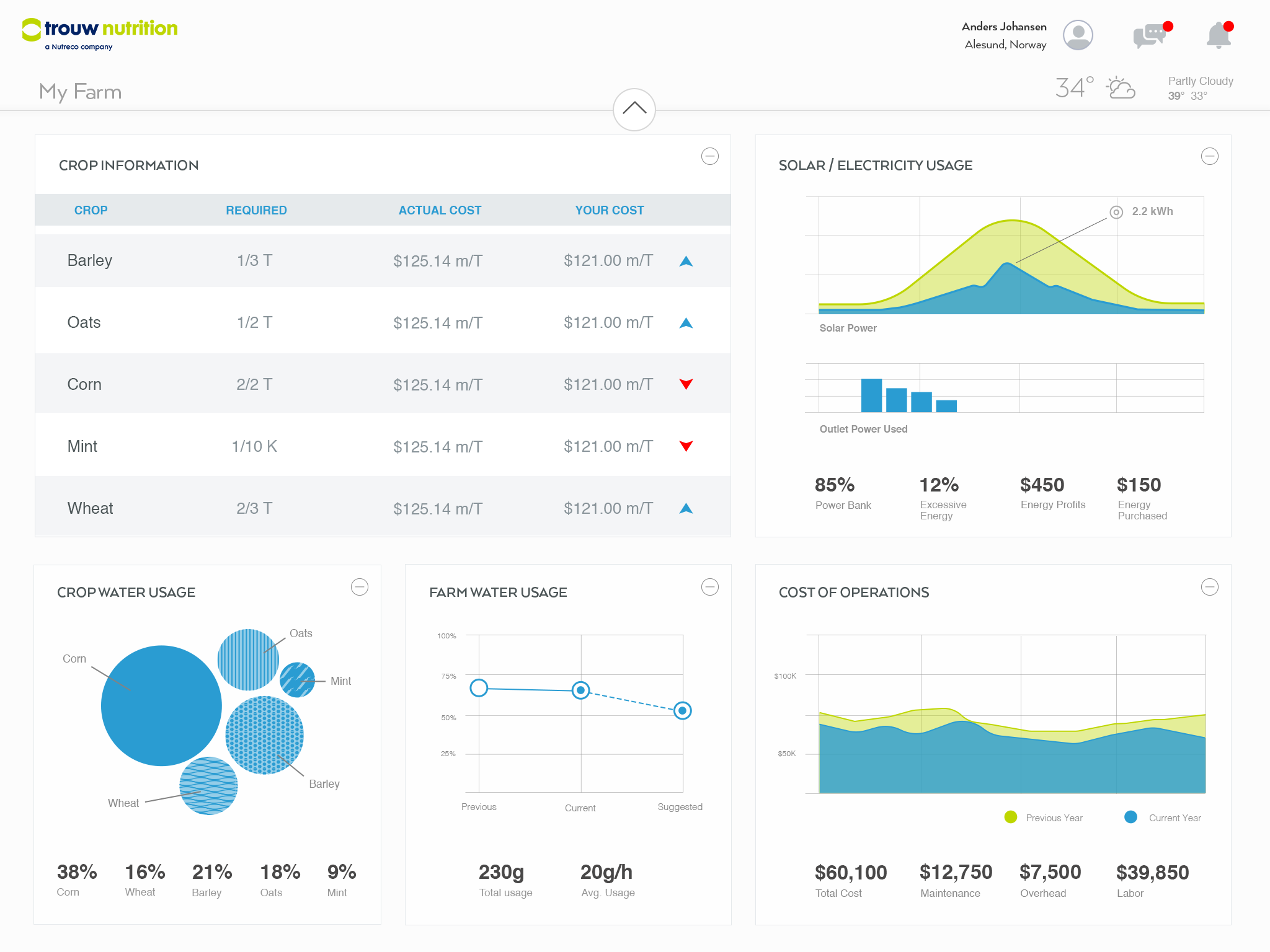Image resolution: width=1270 pixels, height=952 pixels.
Task: Click the 18% Oats water percentage
Action: click(280, 872)
